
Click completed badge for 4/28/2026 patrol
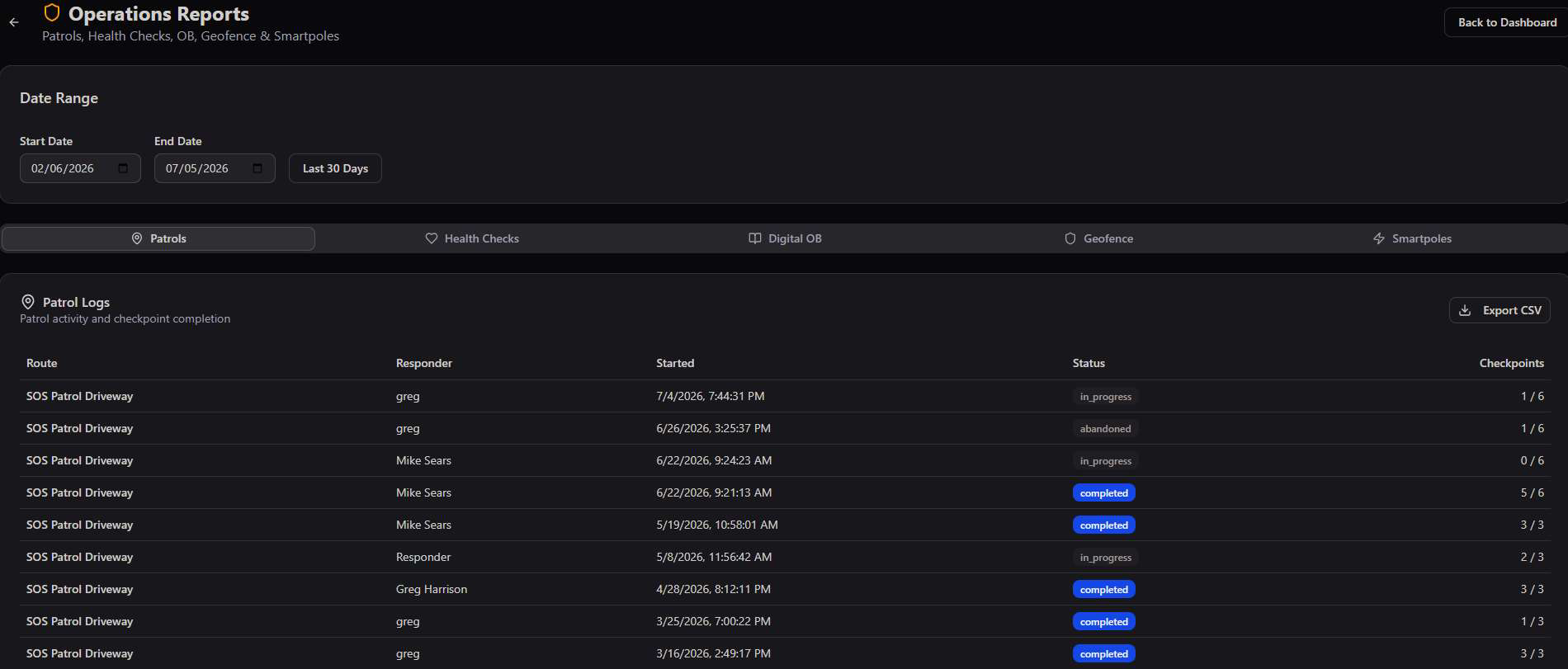1104,590
